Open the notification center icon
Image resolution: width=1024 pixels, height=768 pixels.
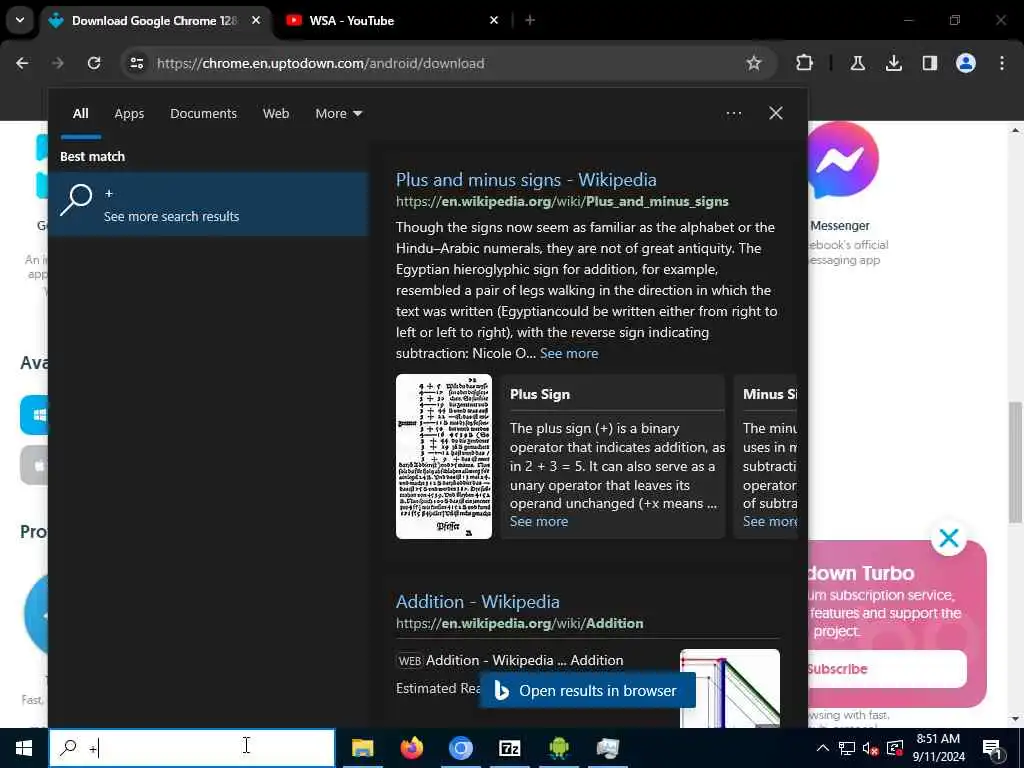pos(992,748)
